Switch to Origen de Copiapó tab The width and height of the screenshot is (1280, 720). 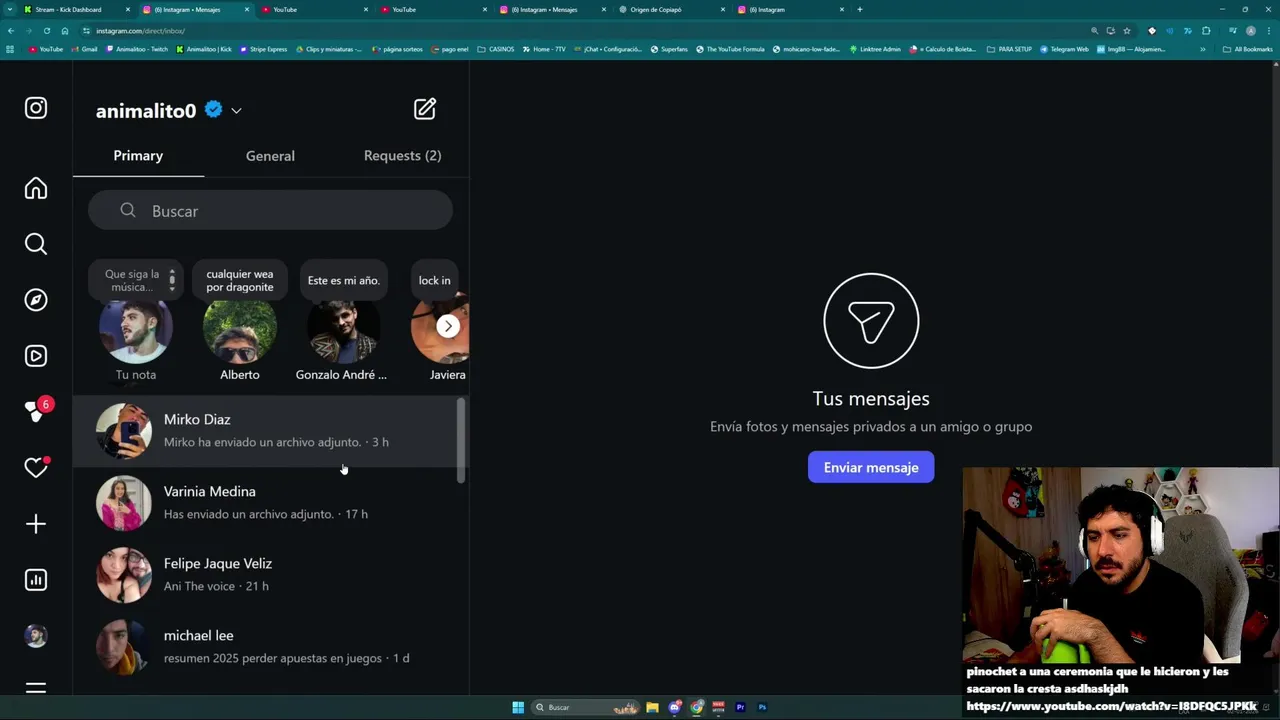672,9
